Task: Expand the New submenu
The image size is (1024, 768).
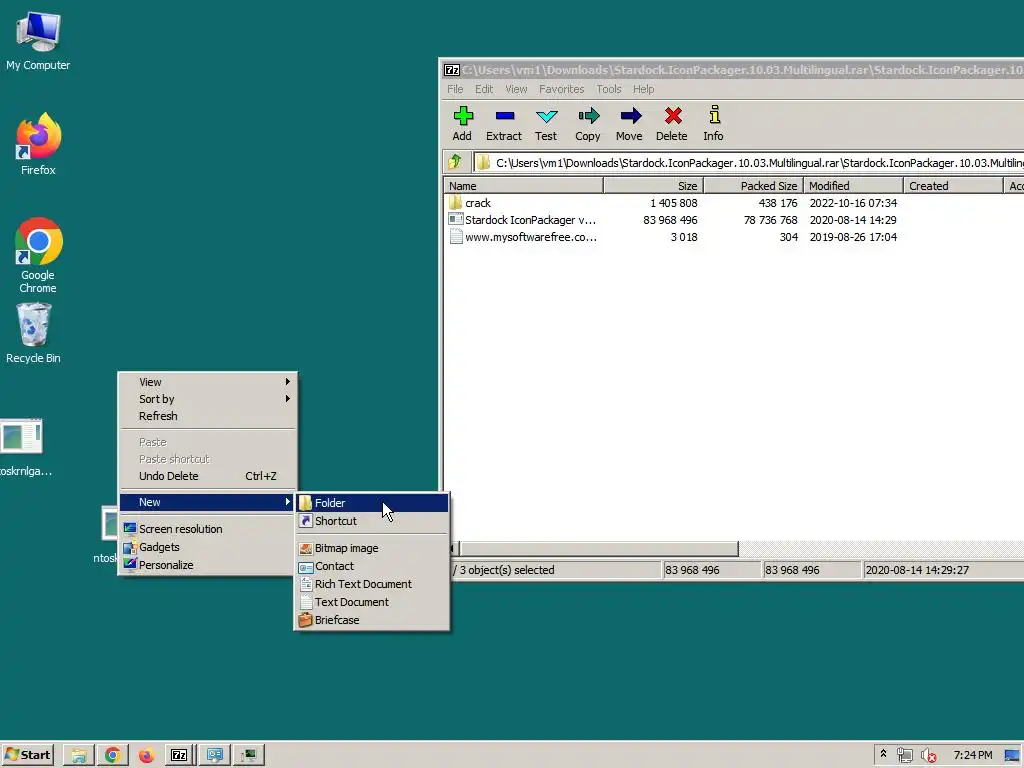Action: coord(208,502)
